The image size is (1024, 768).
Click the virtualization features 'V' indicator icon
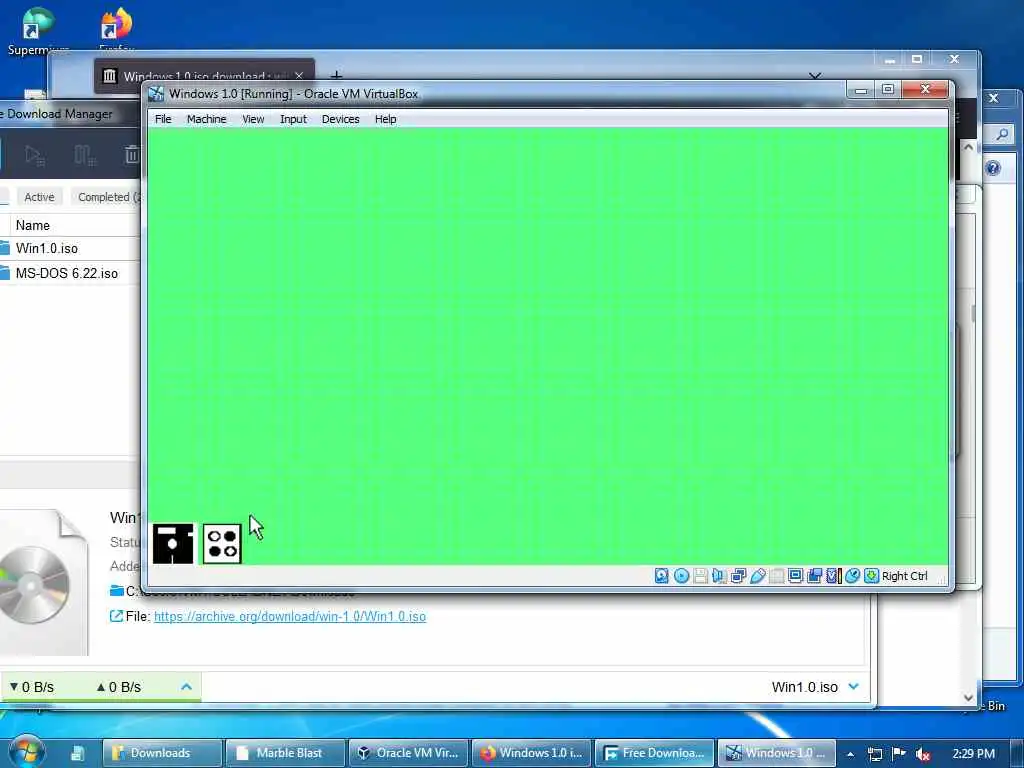pos(833,575)
